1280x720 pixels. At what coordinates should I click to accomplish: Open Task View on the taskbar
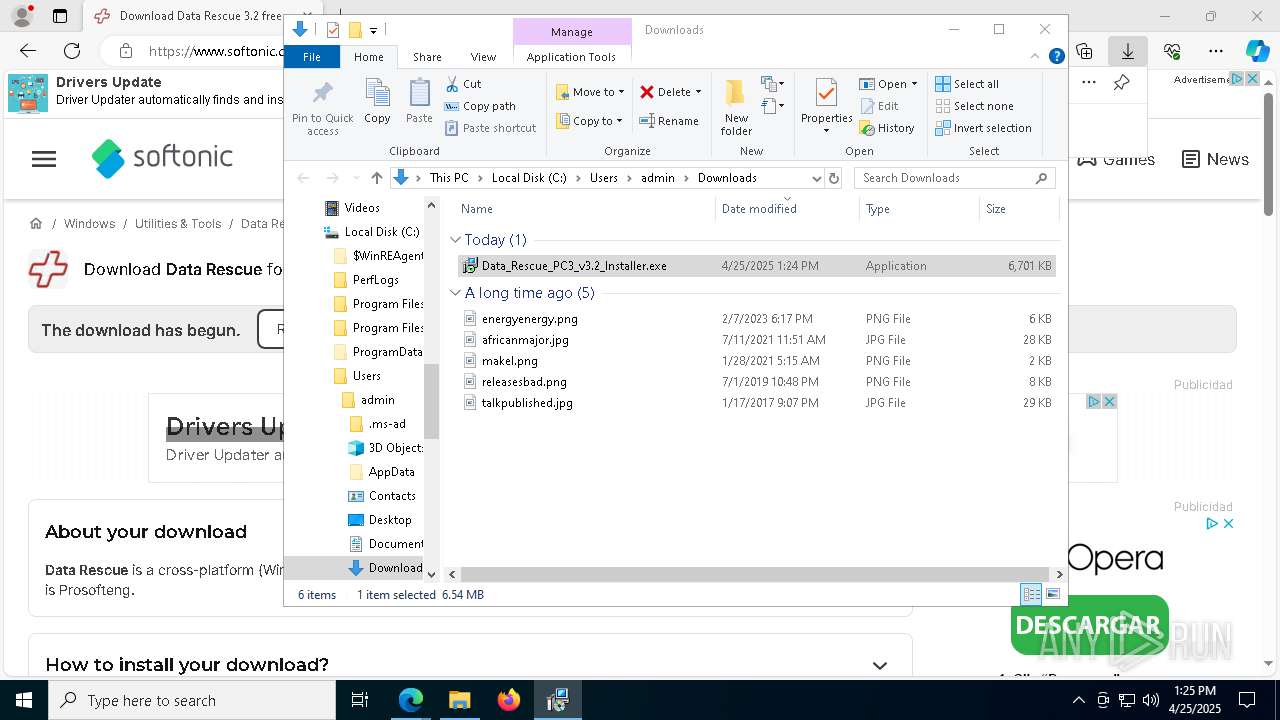(x=360, y=700)
